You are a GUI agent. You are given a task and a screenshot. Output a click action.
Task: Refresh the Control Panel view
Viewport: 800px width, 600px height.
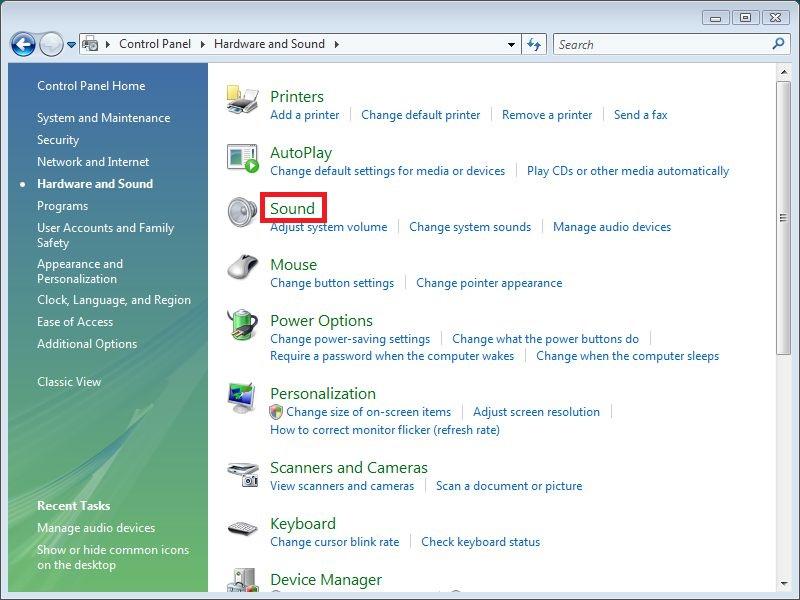(534, 44)
